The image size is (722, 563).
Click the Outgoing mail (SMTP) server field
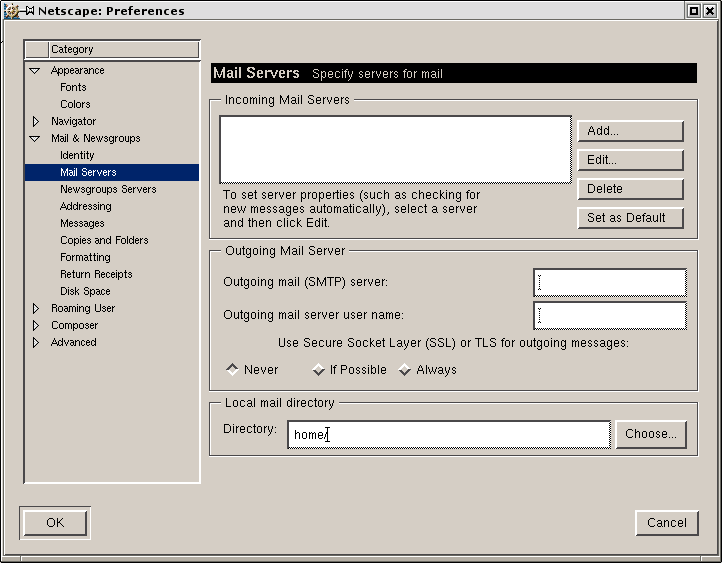pos(610,283)
